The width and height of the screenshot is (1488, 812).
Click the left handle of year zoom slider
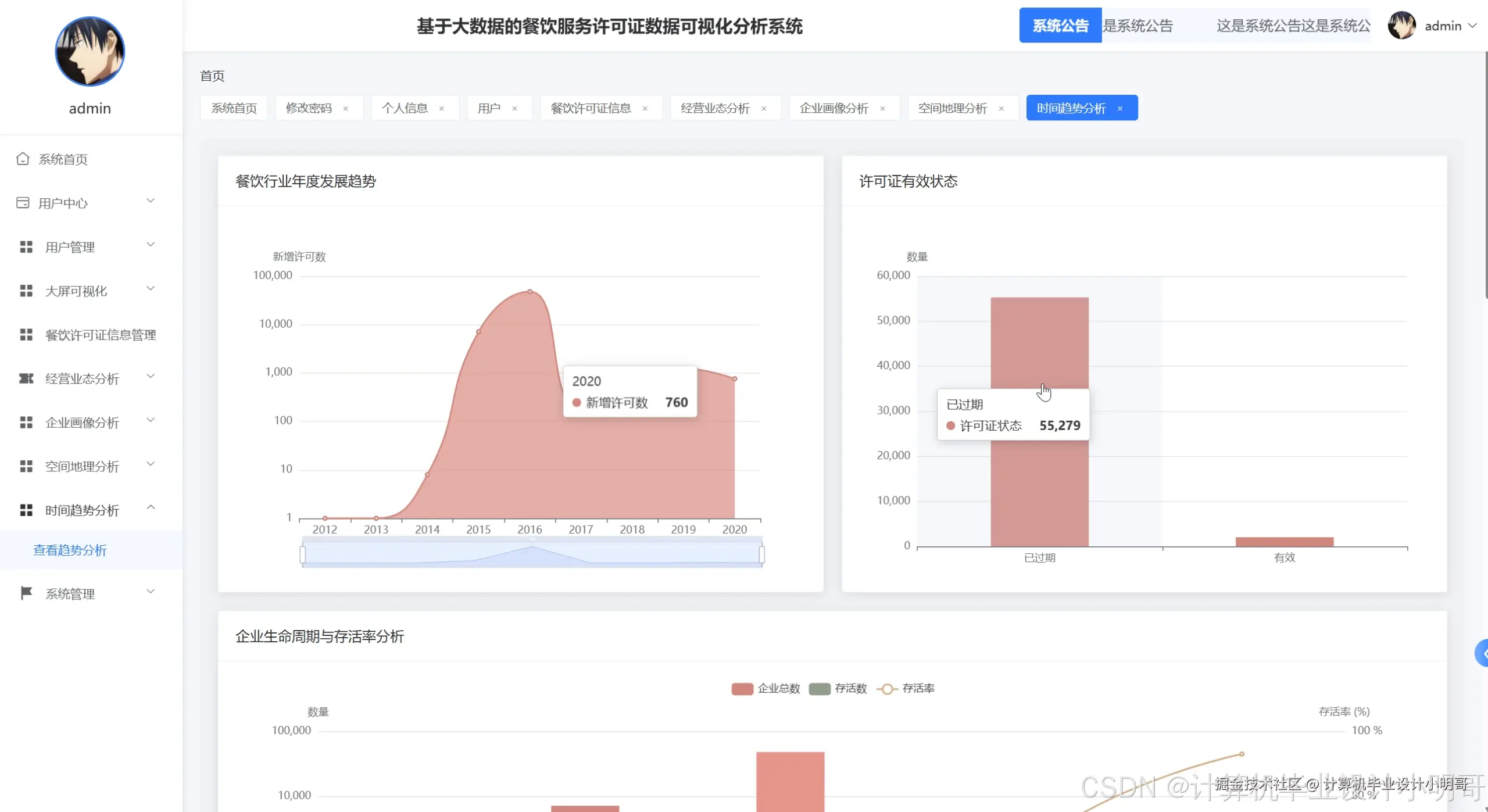(303, 555)
